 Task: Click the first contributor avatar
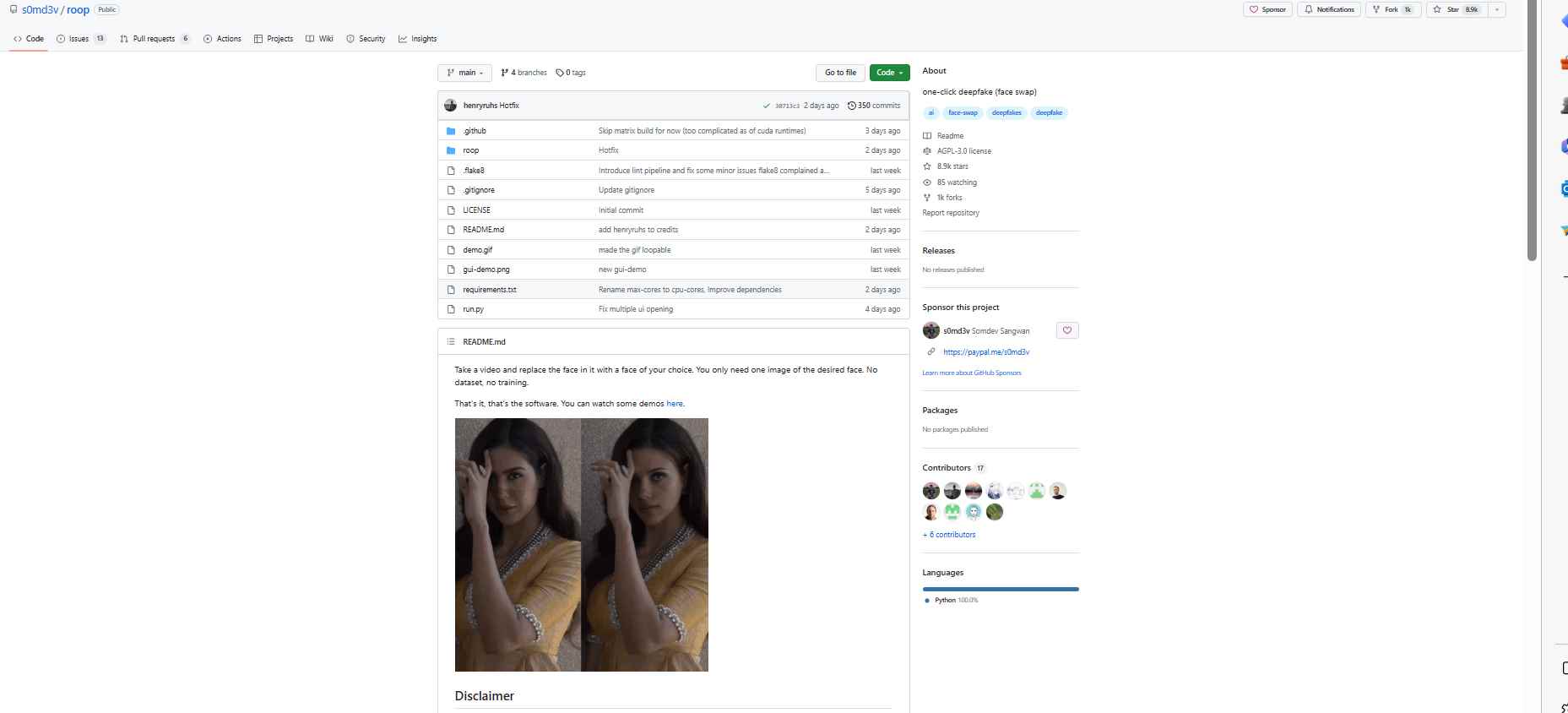931,491
